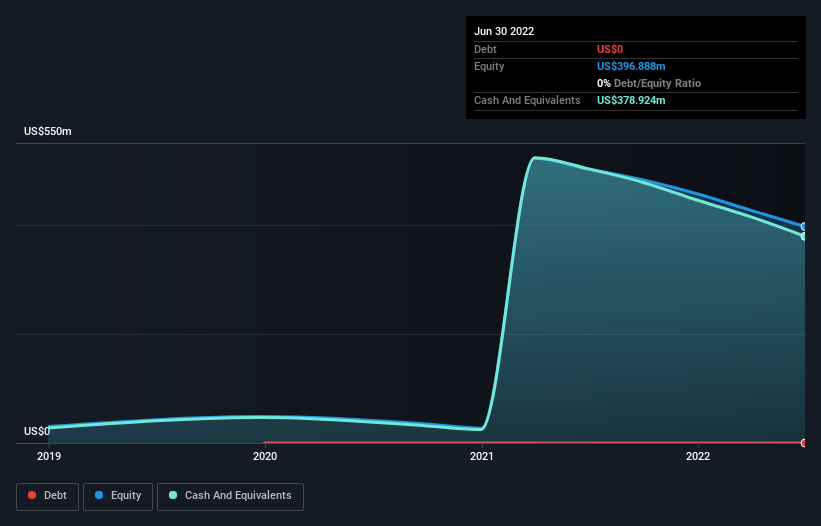
Task: Toggle the Cash And Equivalents legend button
Action: click(x=230, y=496)
